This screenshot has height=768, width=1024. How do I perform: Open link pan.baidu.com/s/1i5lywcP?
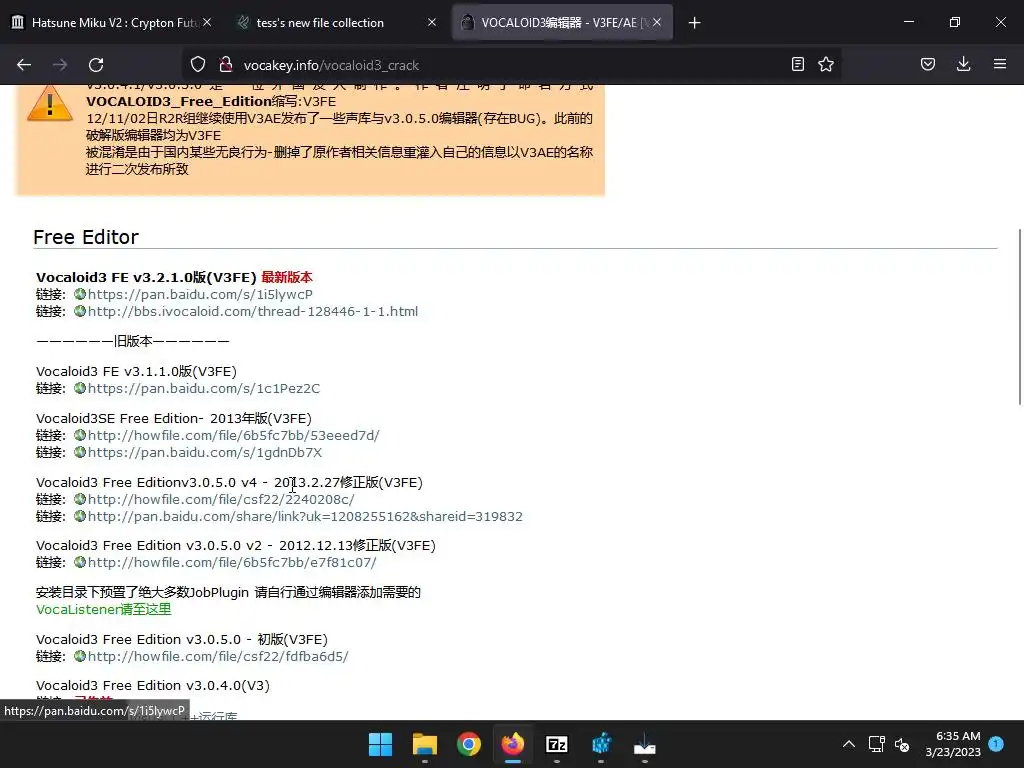pyautogui.click(x=200, y=295)
